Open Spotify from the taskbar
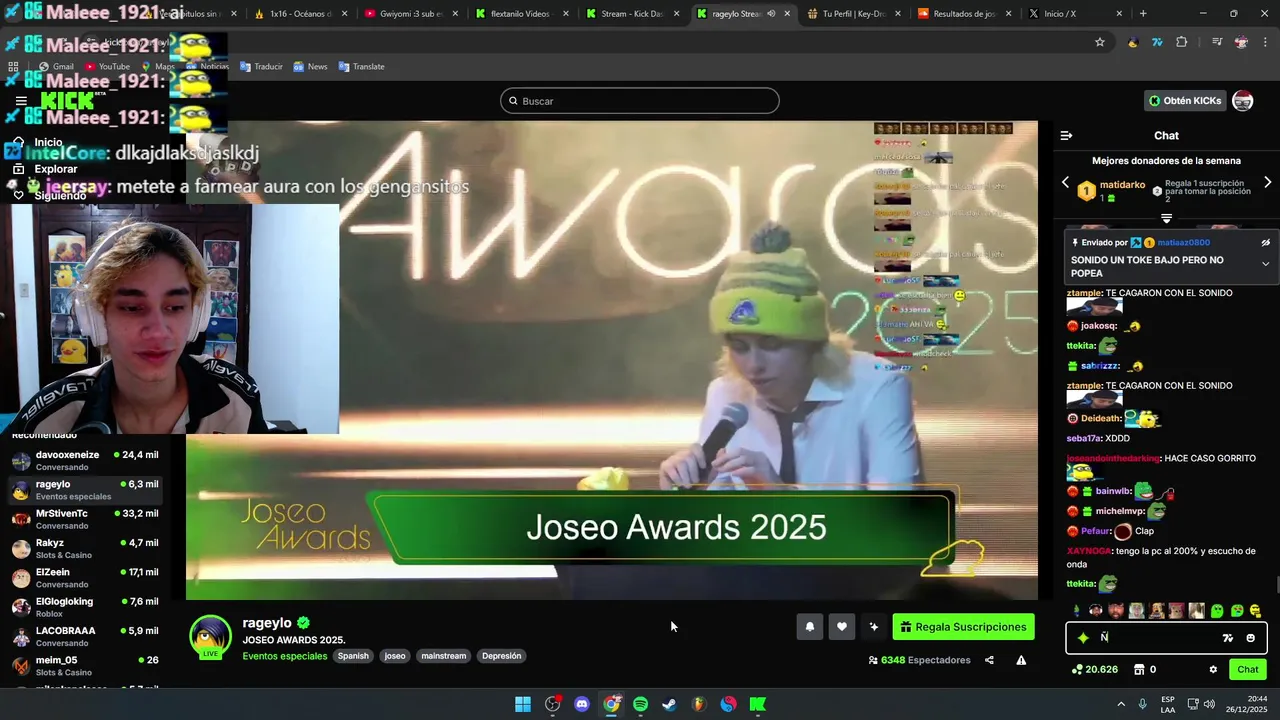This screenshot has height=720, width=1280. pyautogui.click(x=640, y=704)
